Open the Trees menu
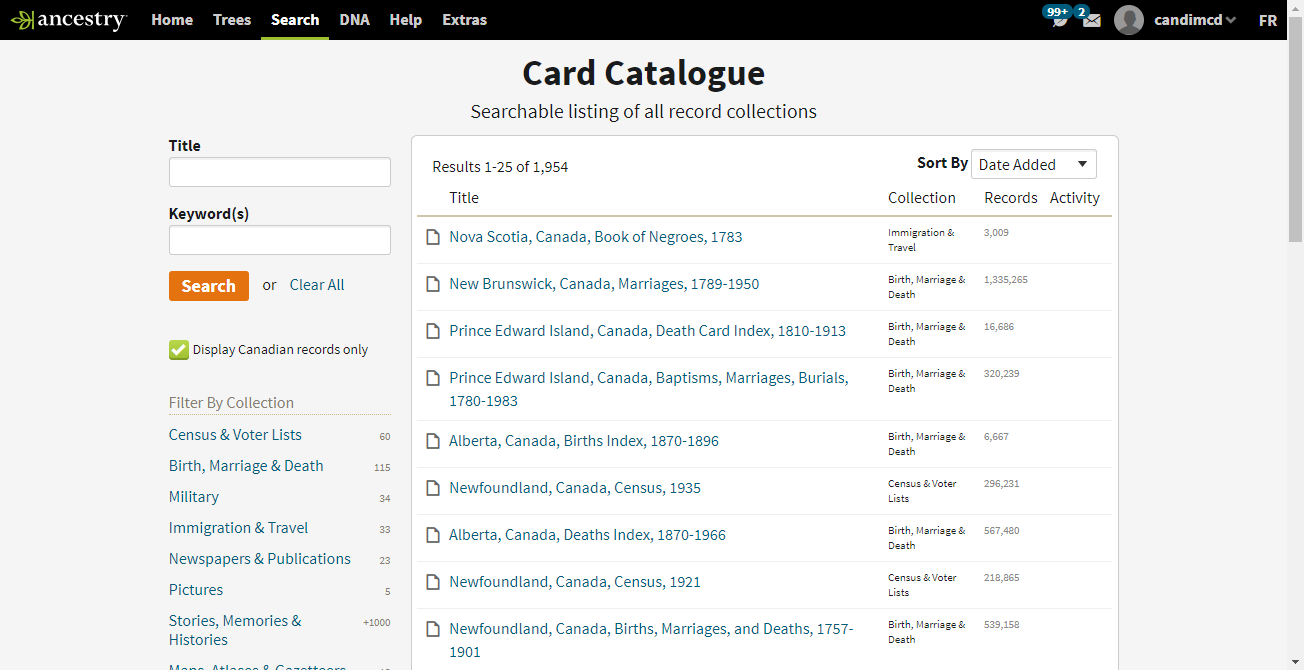 pos(232,20)
